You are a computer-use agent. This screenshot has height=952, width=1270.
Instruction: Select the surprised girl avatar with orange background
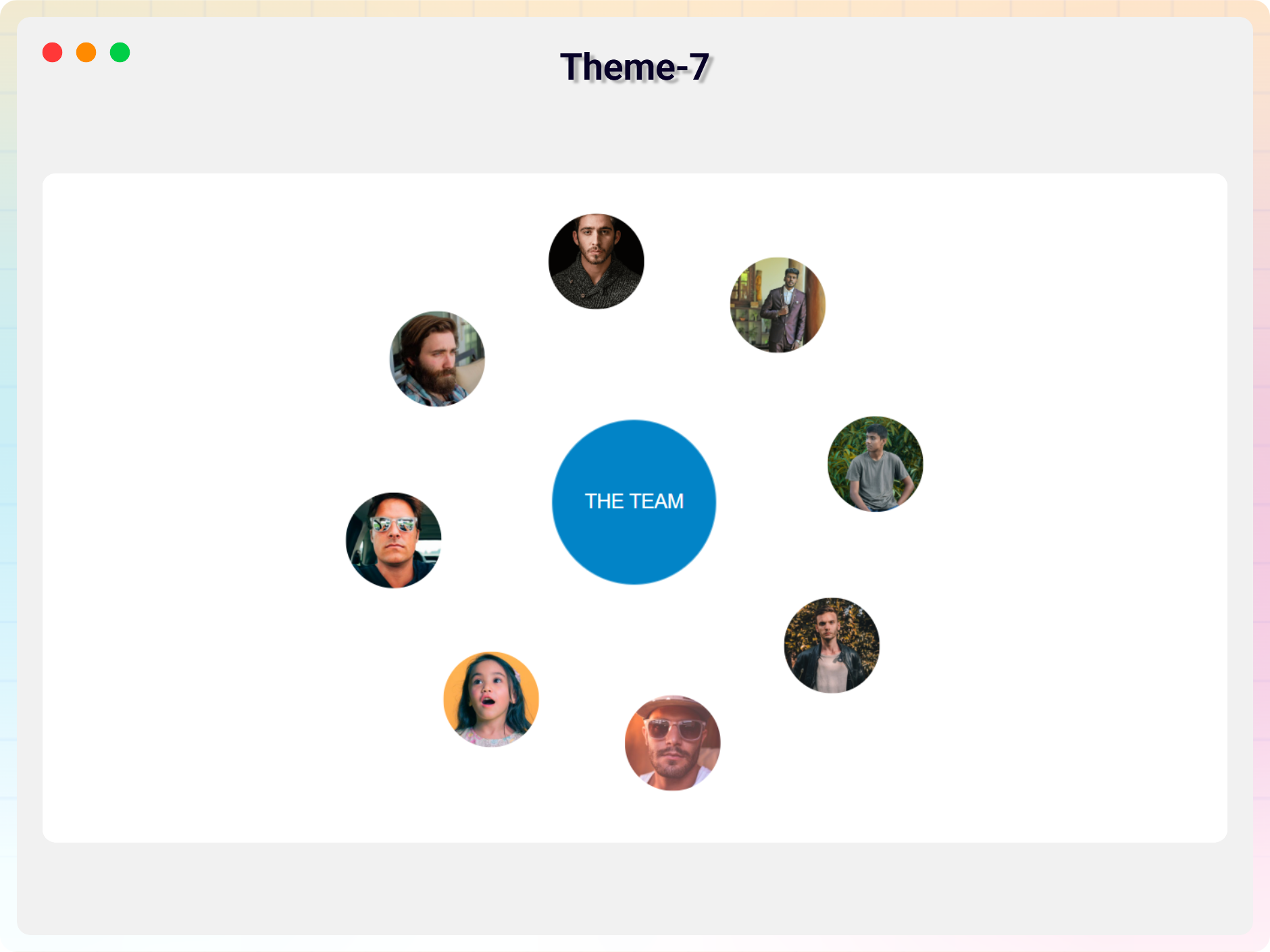[x=491, y=699]
